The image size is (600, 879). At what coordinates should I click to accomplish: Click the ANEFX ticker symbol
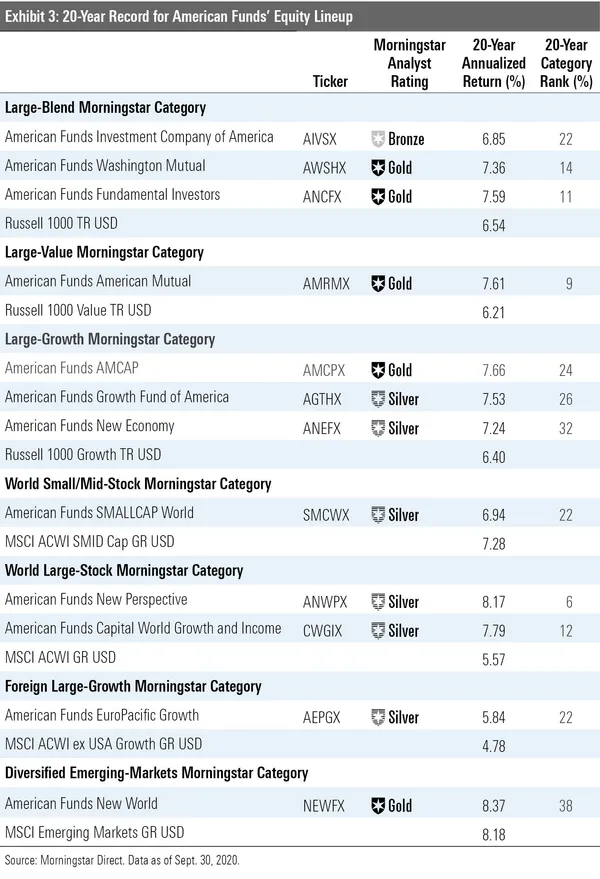[323, 428]
